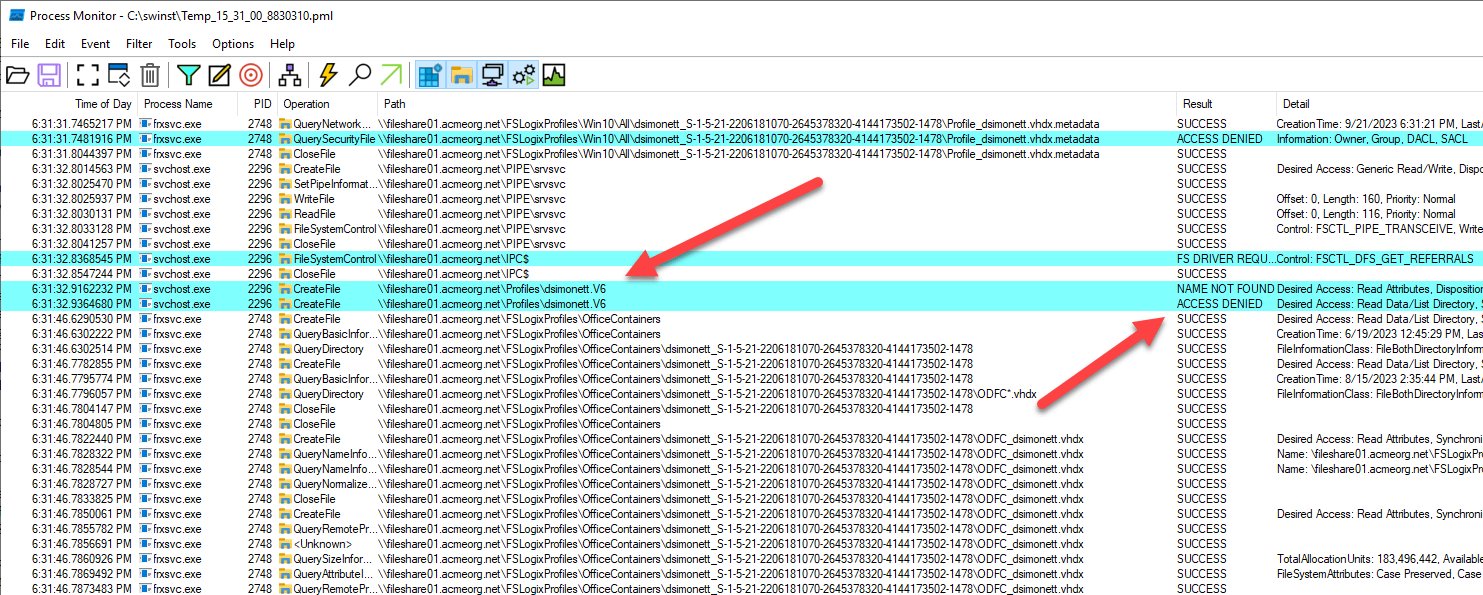Toggle Show Profiling Events icon
Image resolution: width=1483 pixels, height=595 pixels.
(553, 74)
